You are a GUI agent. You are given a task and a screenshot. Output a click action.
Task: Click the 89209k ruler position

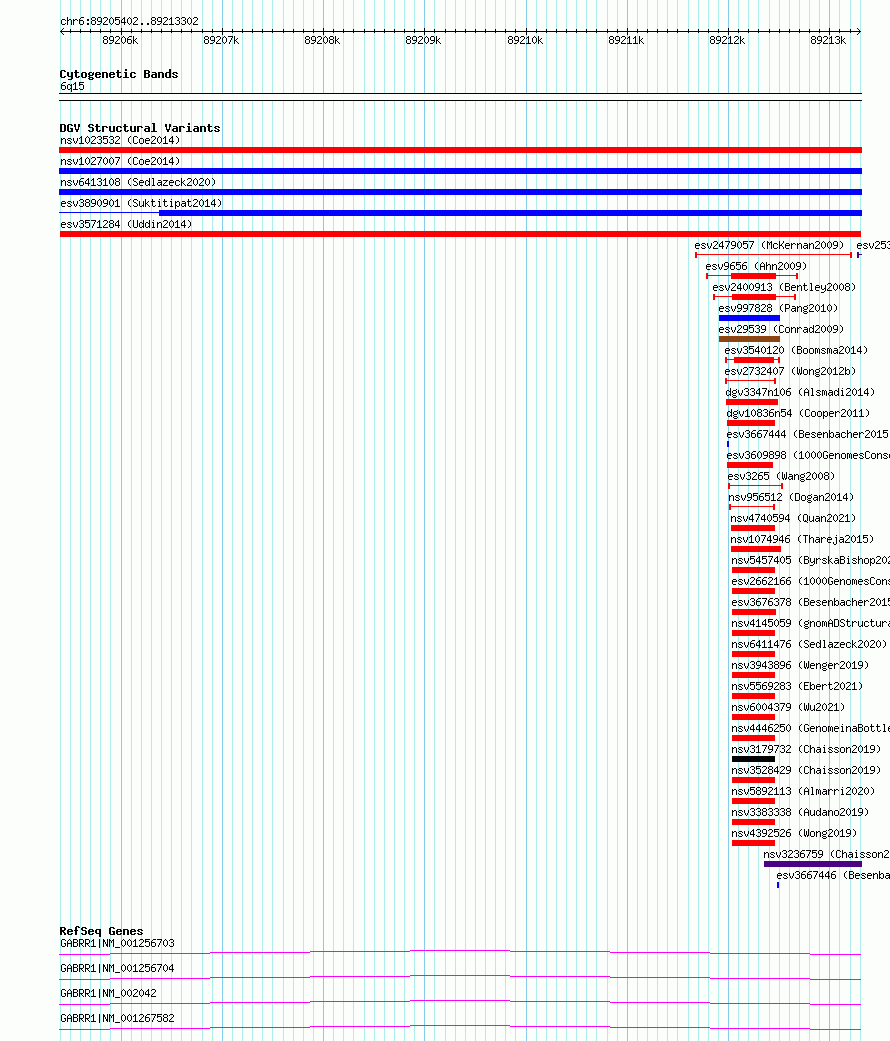[x=423, y=40]
